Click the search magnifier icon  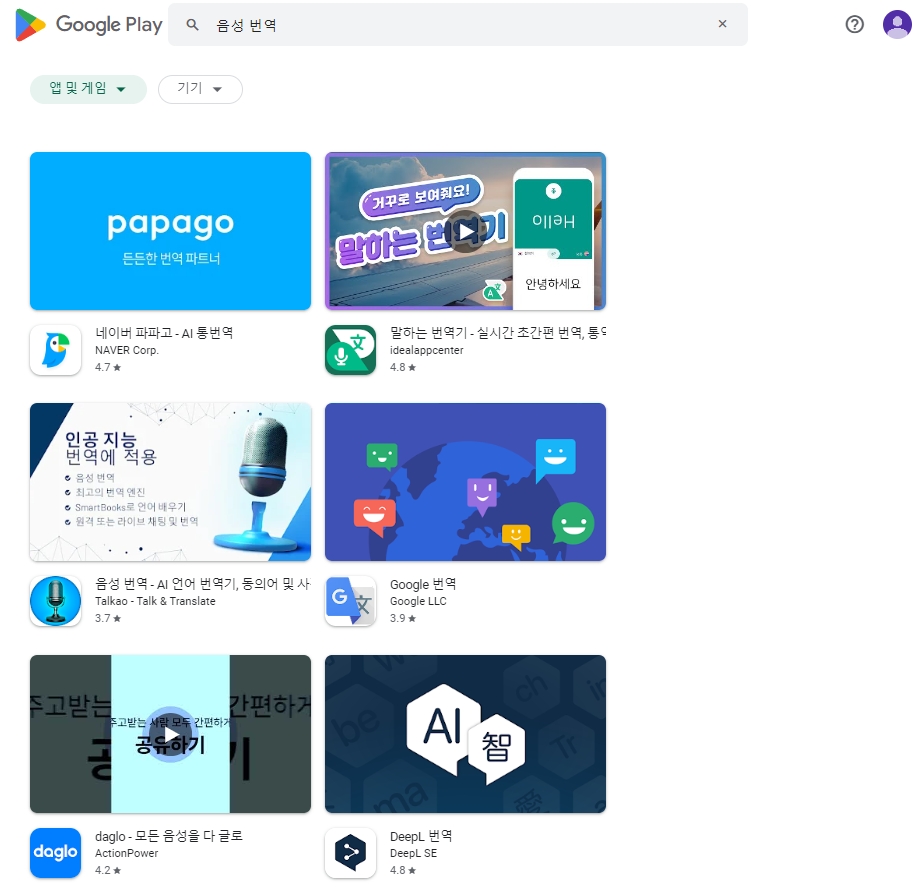(192, 25)
